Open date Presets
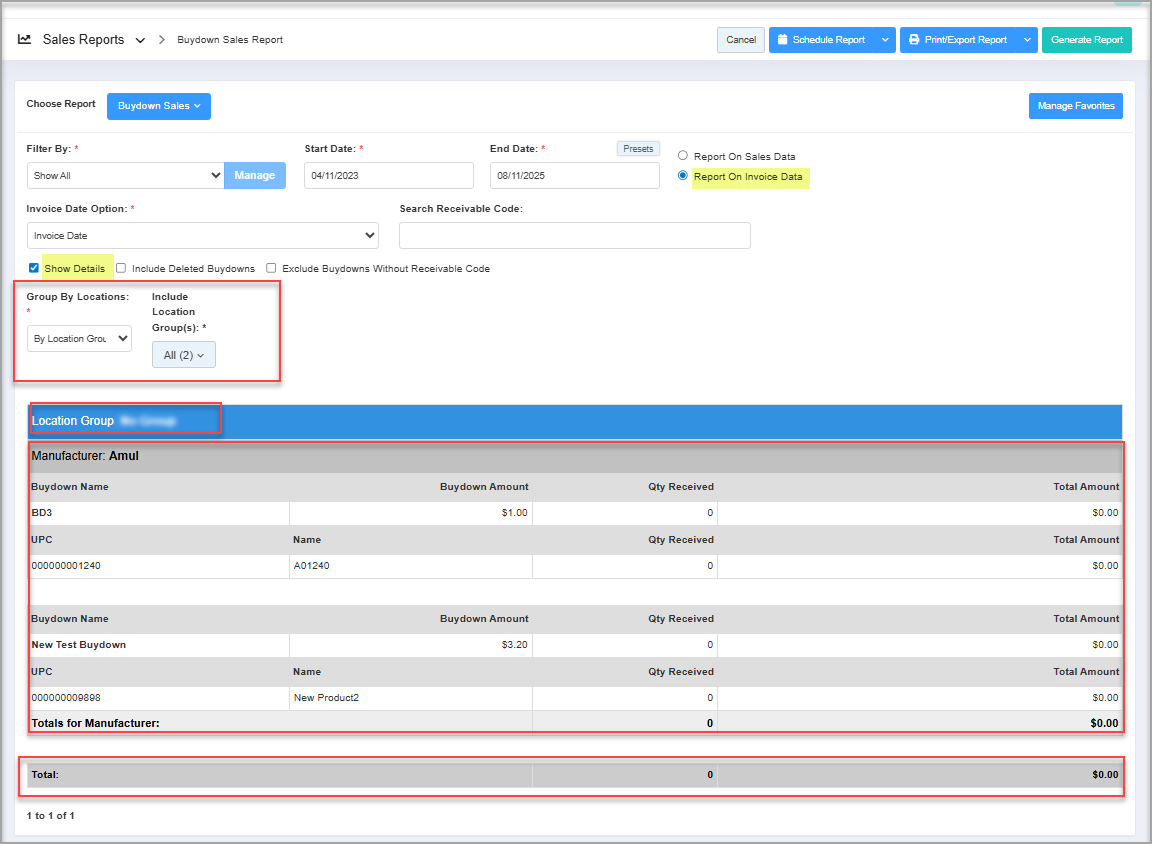Image resolution: width=1152 pixels, height=844 pixels. (638, 149)
